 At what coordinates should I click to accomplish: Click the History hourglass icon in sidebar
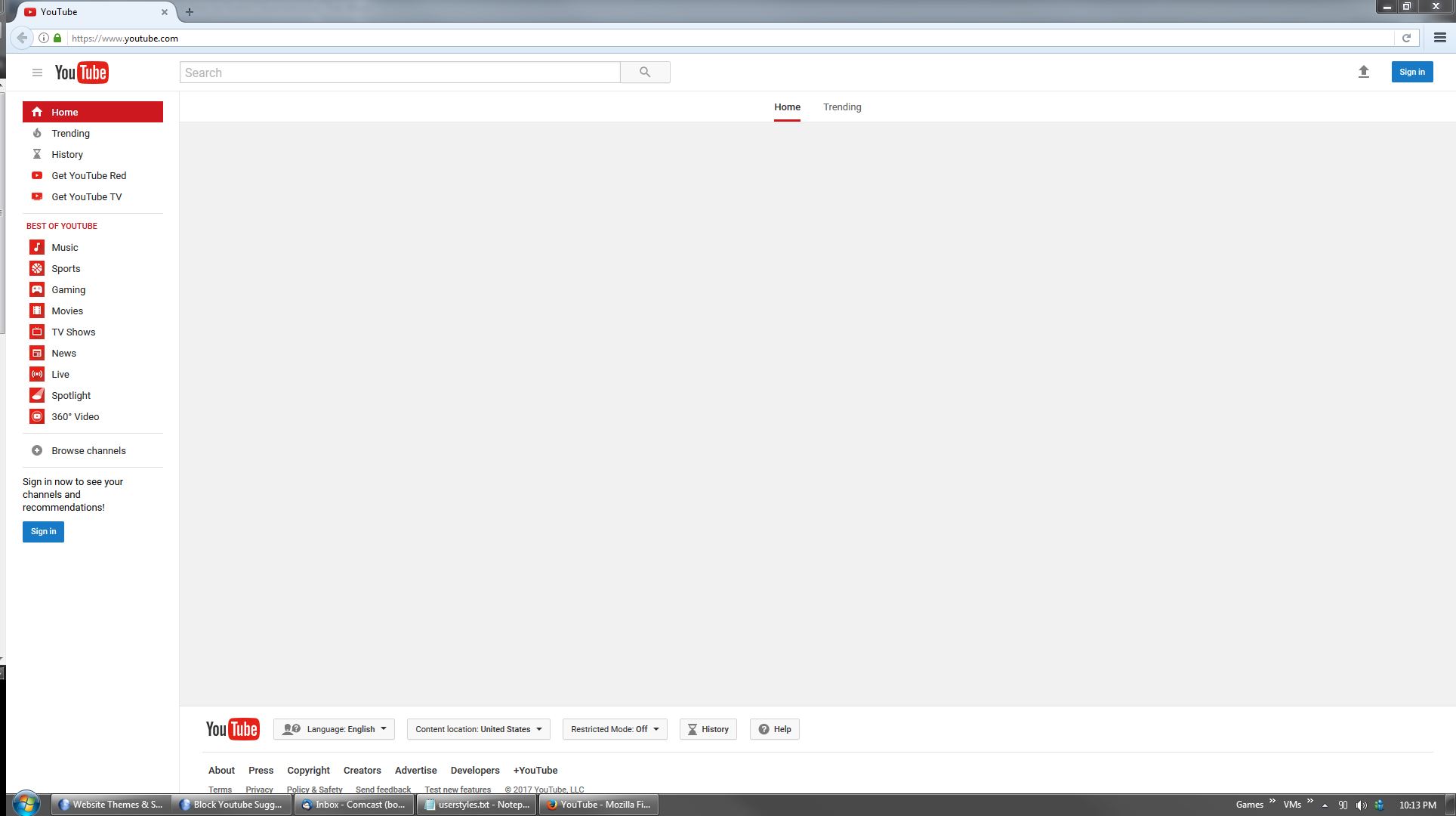[x=37, y=154]
